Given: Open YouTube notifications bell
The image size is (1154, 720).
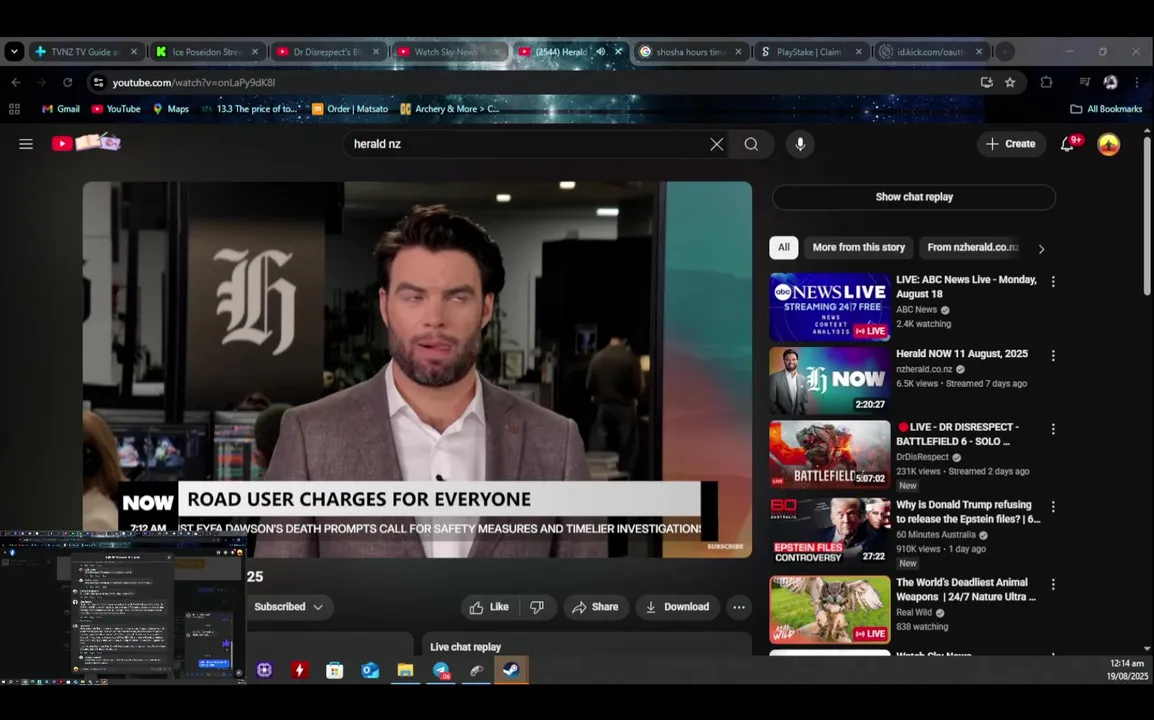Looking at the screenshot, I should (1068, 144).
